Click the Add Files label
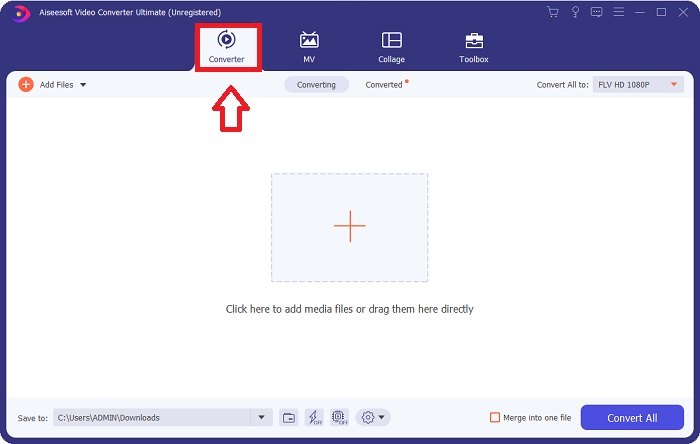This screenshot has width=700, height=444. pos(56,85)
